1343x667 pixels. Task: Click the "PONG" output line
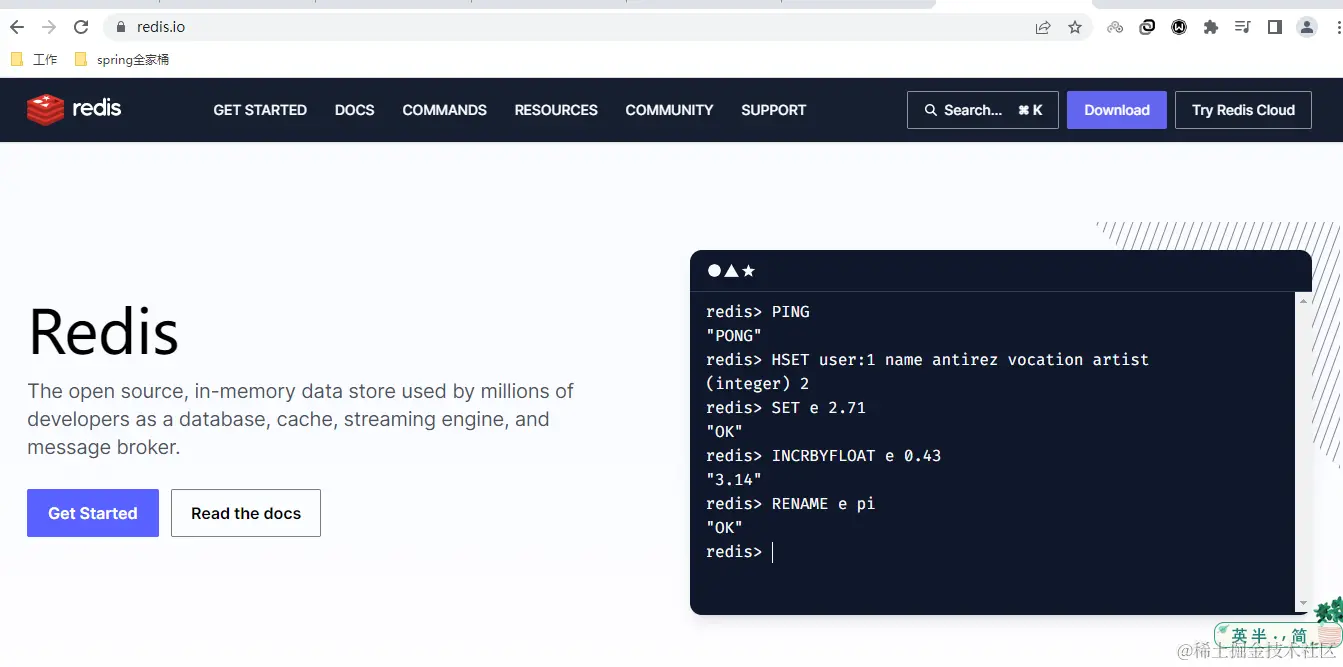pos(734,336)
